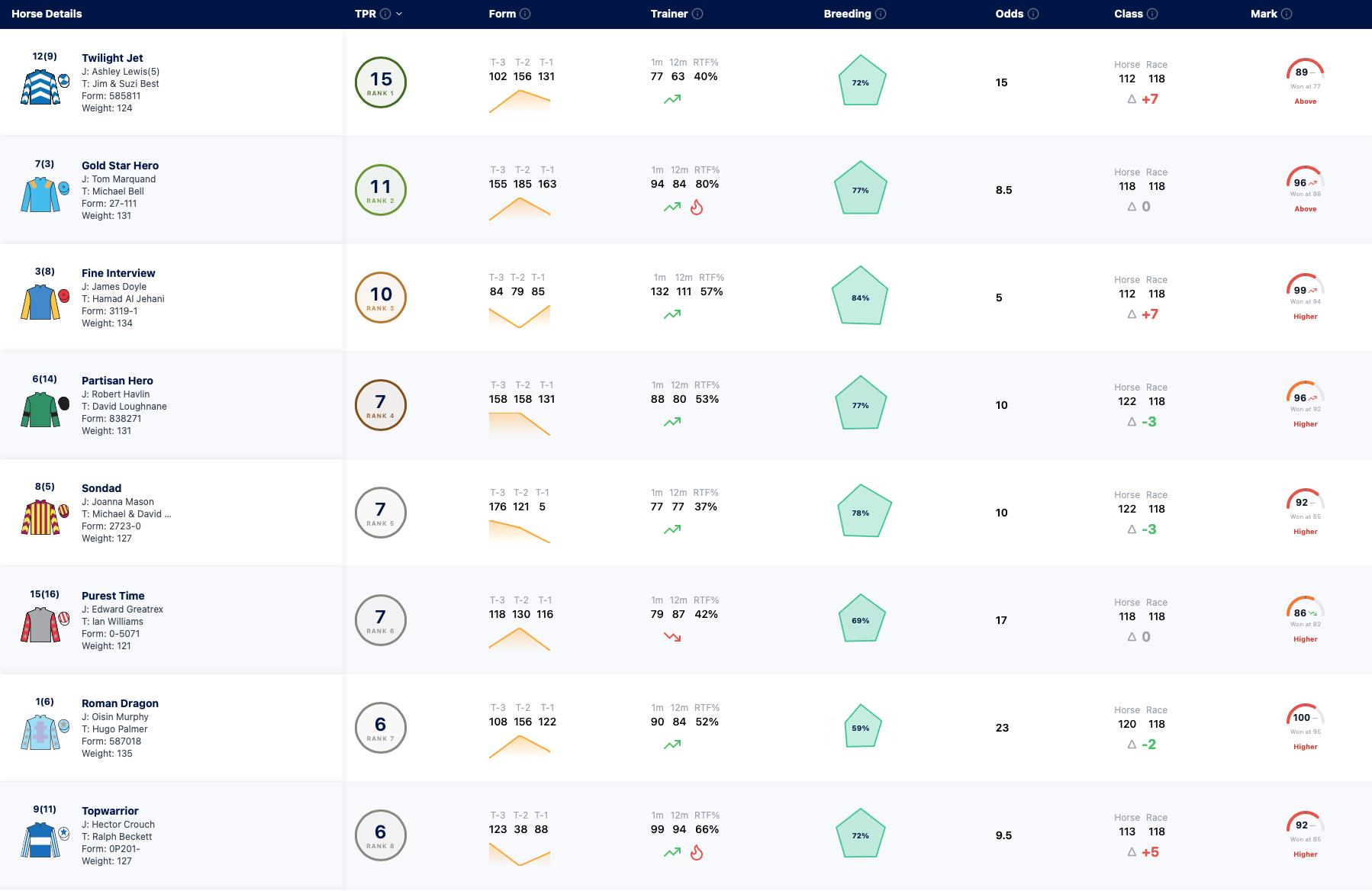
Task: Click the Odds column info icon
Action: pyautogui.click(x=1033, y=14)
